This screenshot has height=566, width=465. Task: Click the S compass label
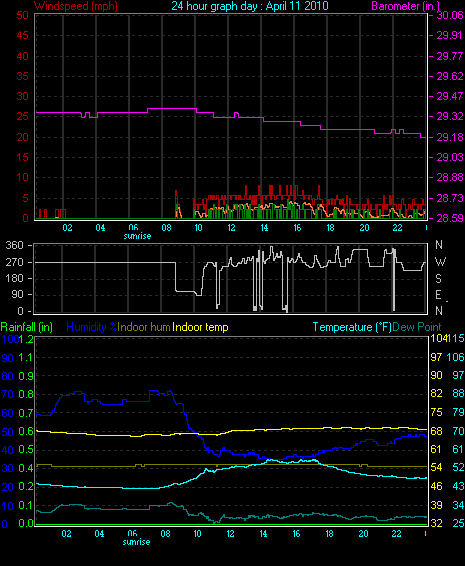439,278
